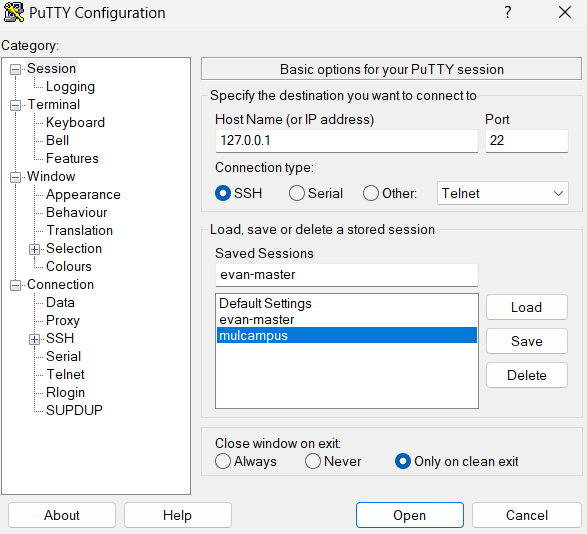The width and height of the screenshot is (587, 534).
Task: Choose Never for close window on exit
Action: coord(313,461)
